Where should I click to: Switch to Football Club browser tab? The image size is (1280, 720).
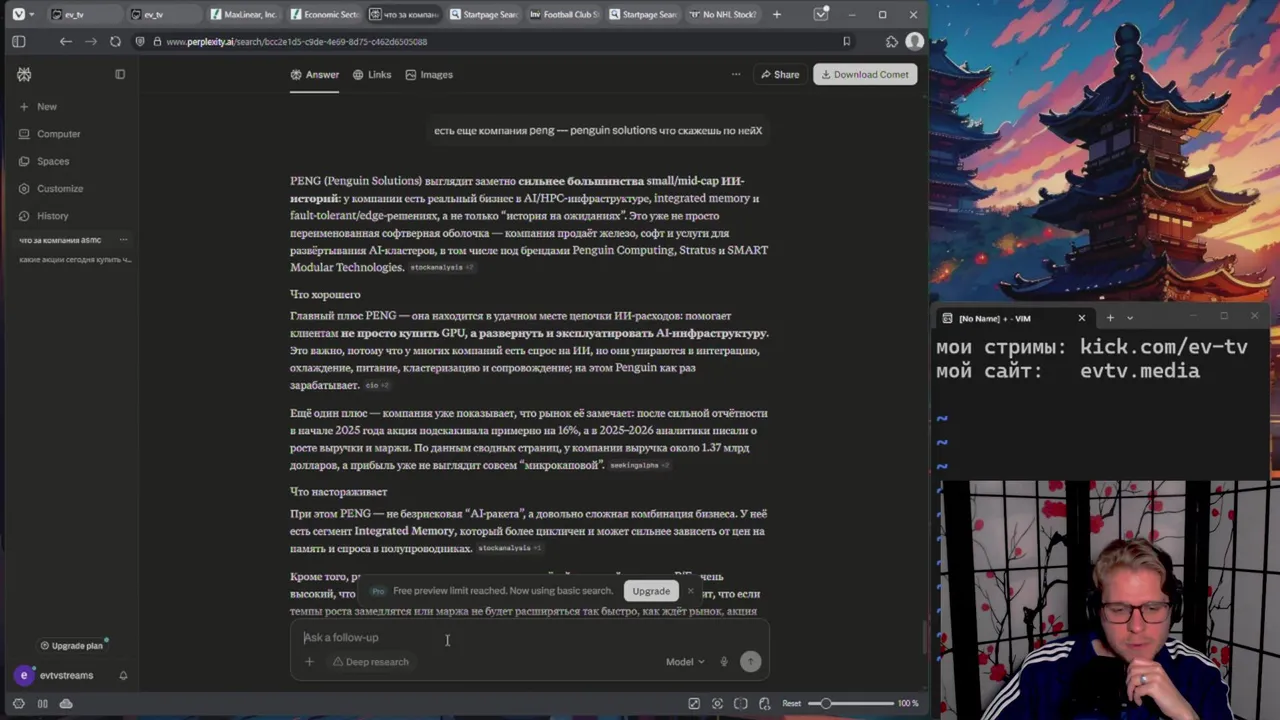click(x=562, y=14)
